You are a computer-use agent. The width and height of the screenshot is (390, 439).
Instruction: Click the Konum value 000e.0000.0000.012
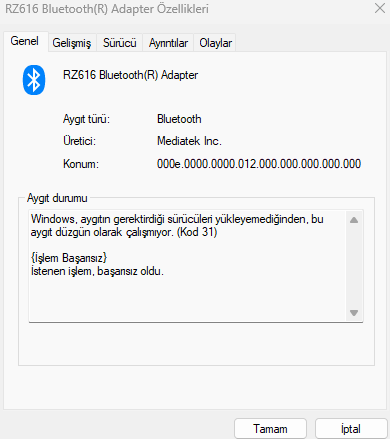[259, 164]
